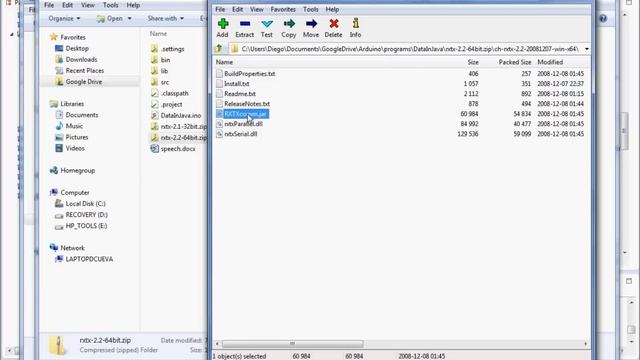This screenshot has width=640, height=360.
Task: Open the 7-Zip Edit menu
Action: 238,9
